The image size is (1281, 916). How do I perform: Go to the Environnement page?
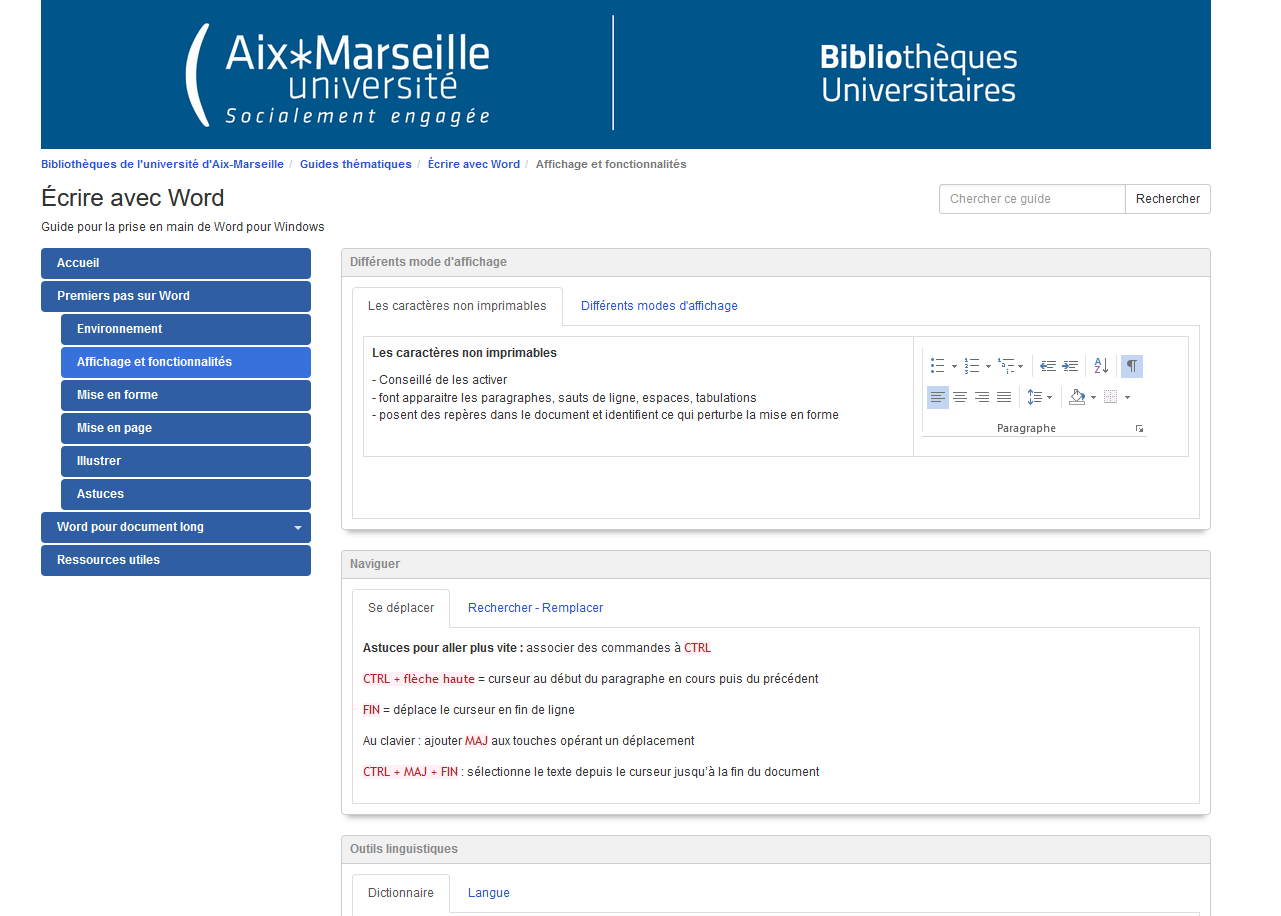point(186,329)
